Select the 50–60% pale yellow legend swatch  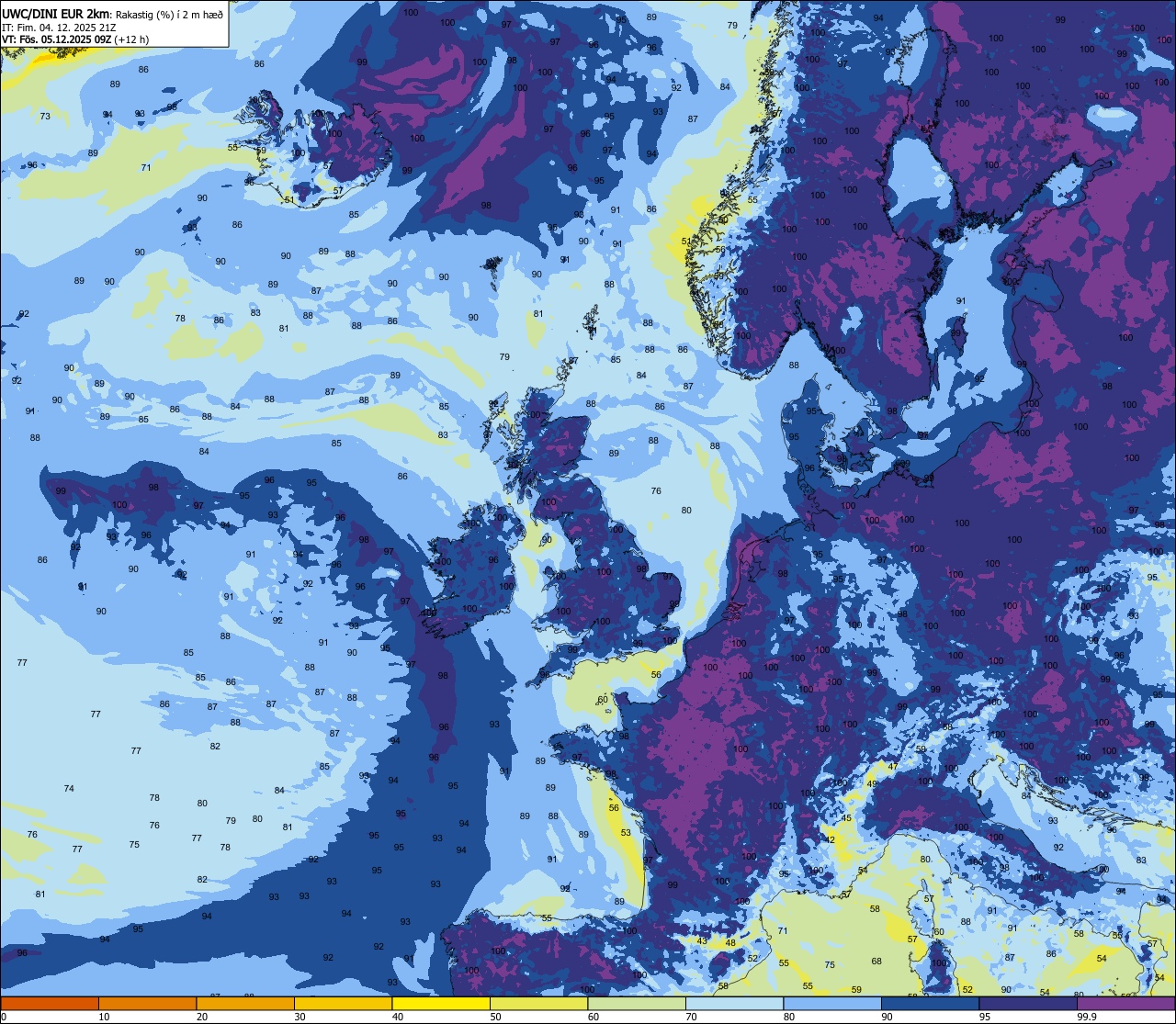pos(538,1003)
